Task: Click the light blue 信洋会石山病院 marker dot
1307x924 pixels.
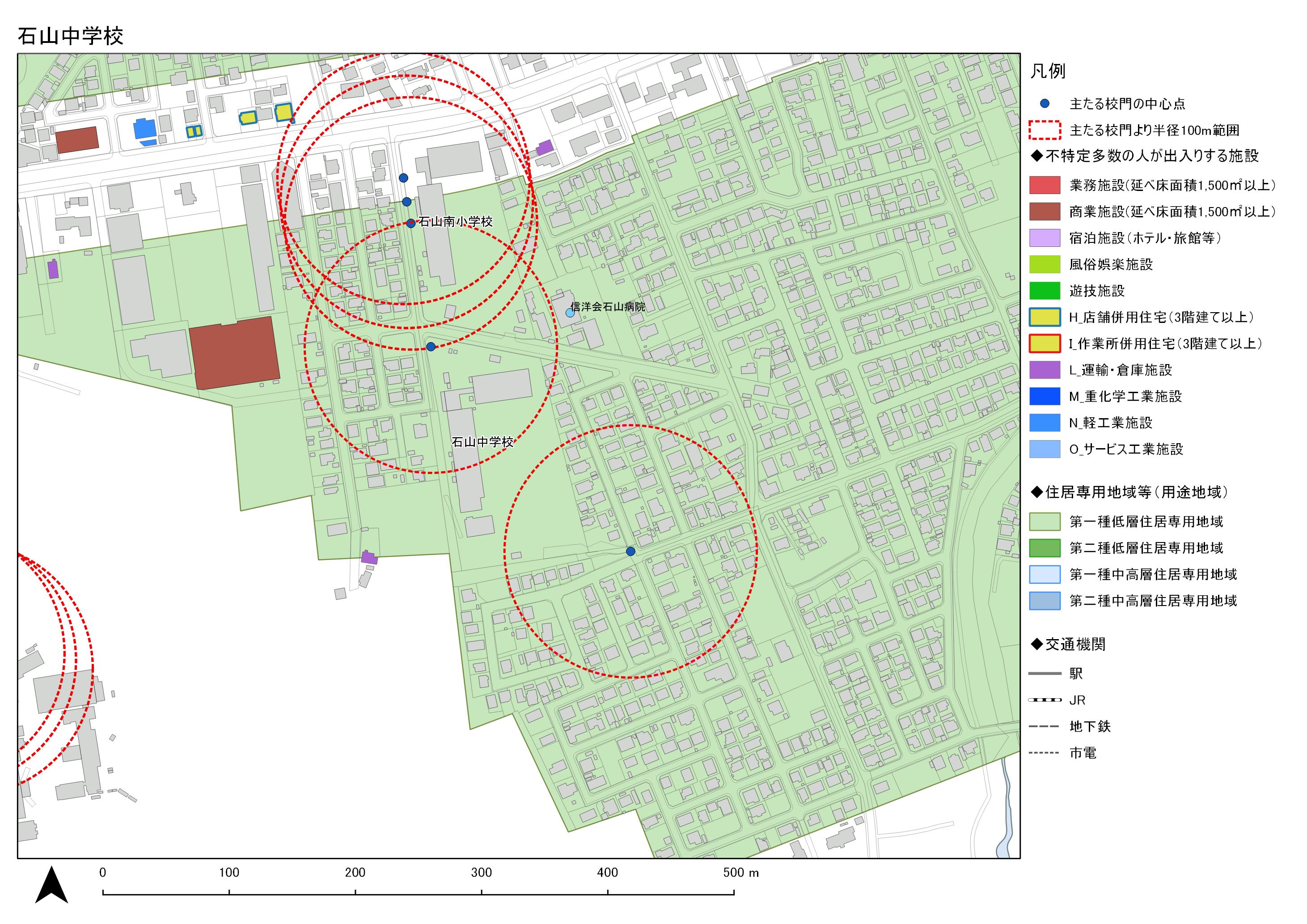Action: (x=570, y=313)
